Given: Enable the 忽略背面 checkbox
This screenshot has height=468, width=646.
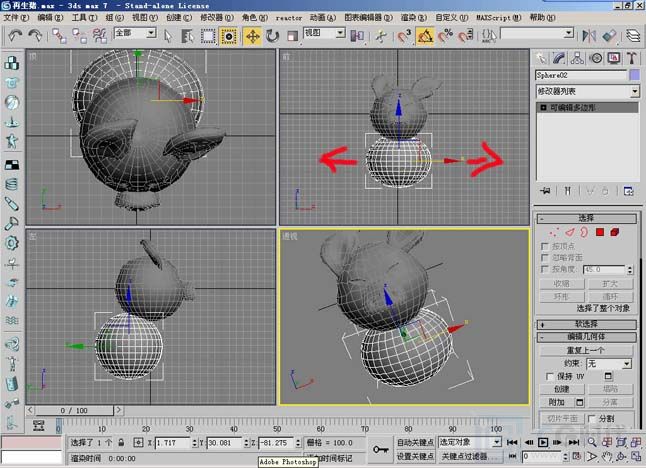Looking at the screenshot, I should (x=544, y=258).
